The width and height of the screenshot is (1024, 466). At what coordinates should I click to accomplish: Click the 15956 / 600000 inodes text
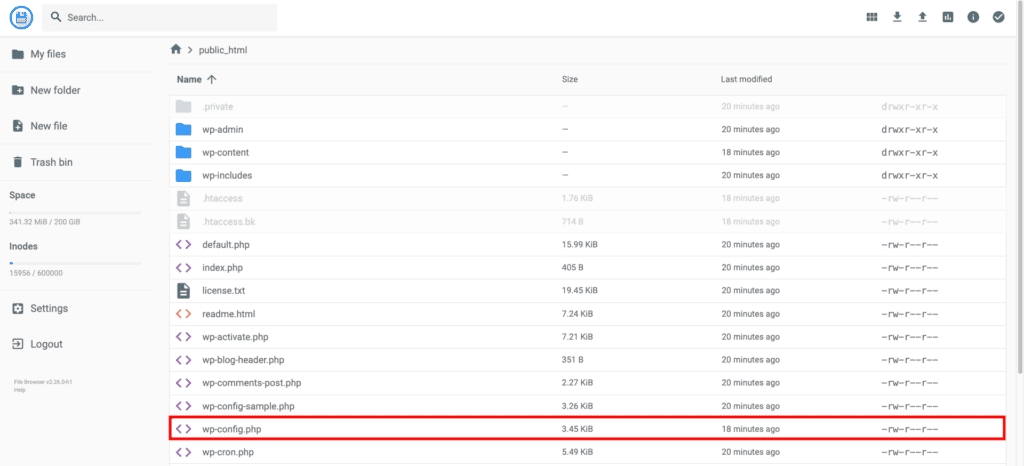coord(36,273)
